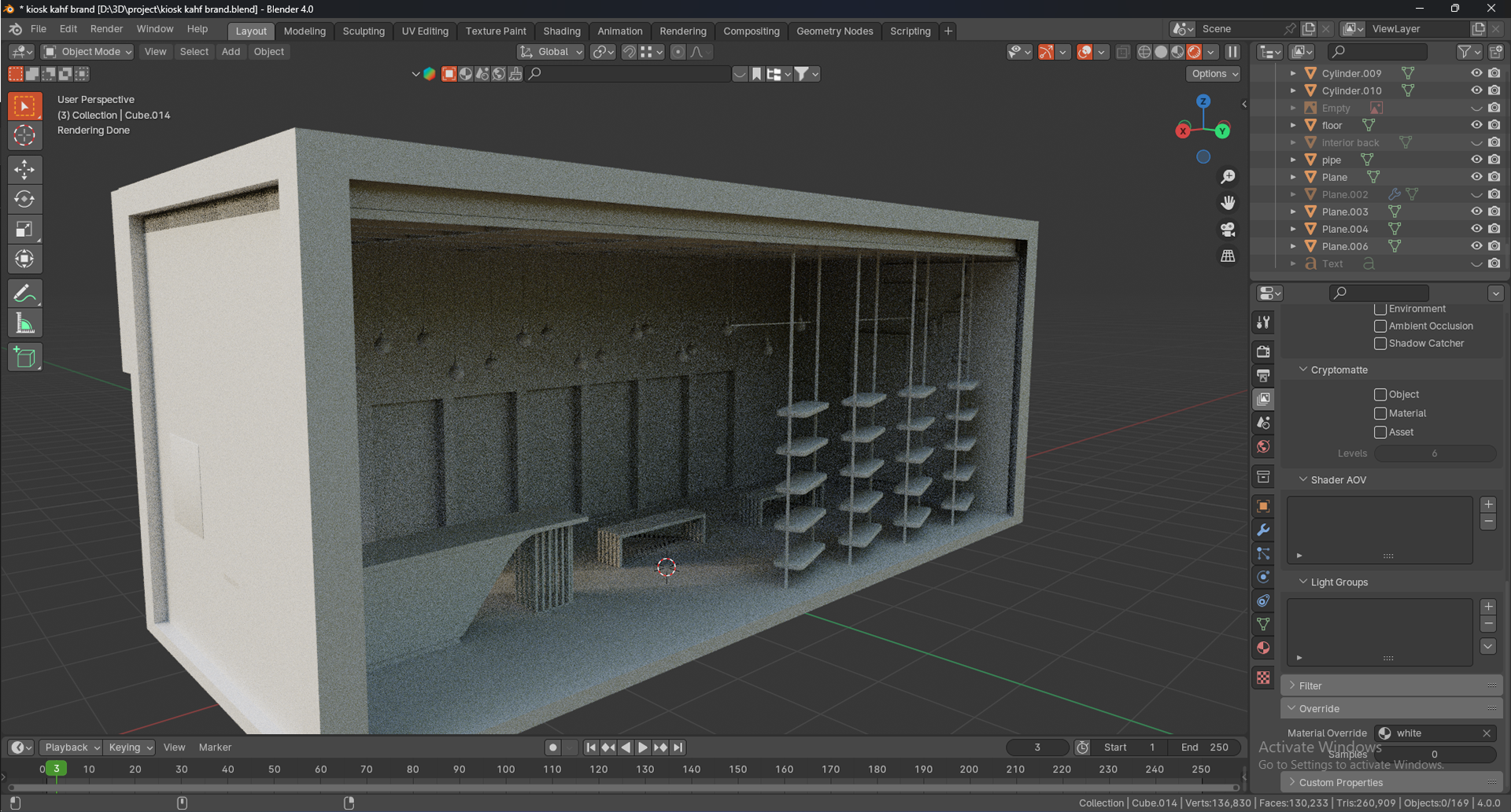Switch to rendered viewport shading

(1194, 52)
